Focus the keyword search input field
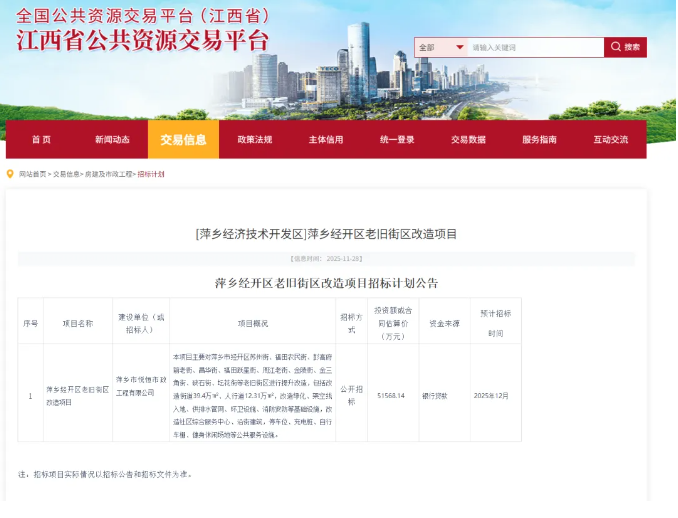This screenshot has width=678, height=518. tap(535, 47)
